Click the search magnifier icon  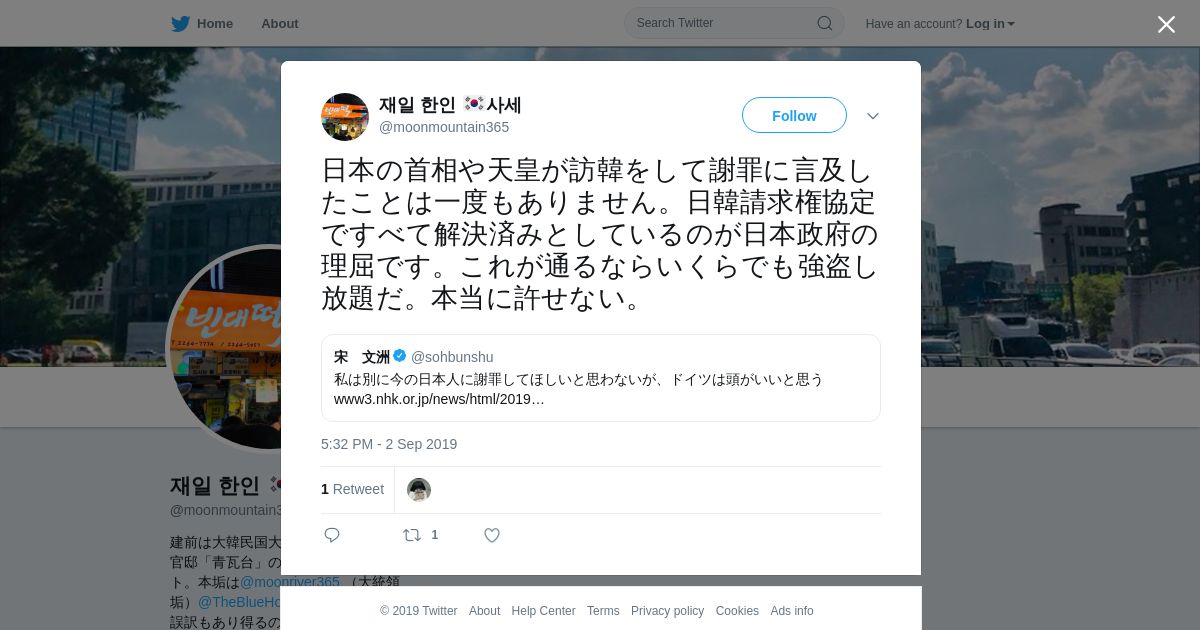825,23
